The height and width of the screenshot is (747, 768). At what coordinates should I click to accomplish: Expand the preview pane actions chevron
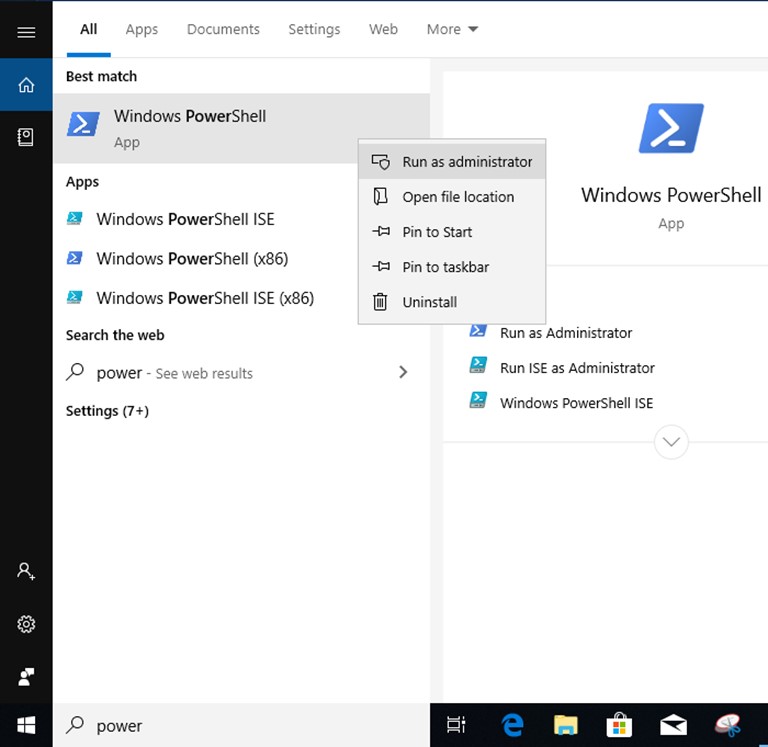pyautogui.click(x=671, y=442)
